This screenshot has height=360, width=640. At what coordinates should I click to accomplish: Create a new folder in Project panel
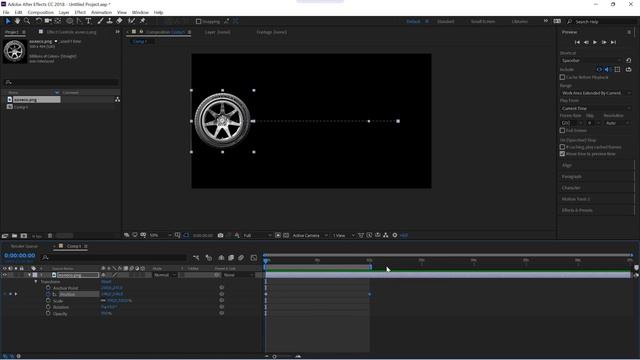click(x=14, y=236)
